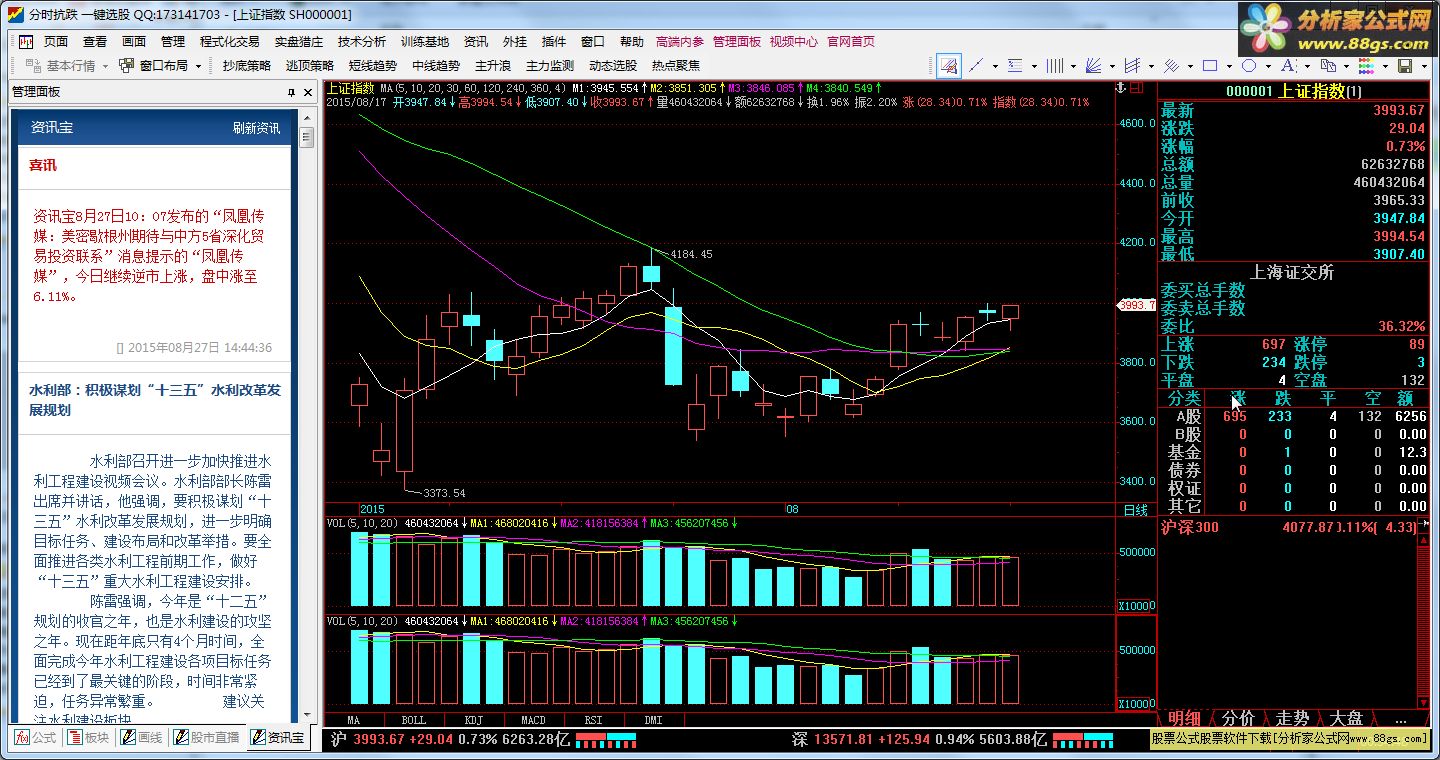Image resolution: width=1440 pixels, height=760 pixels.
Task: Open the save icon dropdown arrow
Action: (x=1424, y=66)
